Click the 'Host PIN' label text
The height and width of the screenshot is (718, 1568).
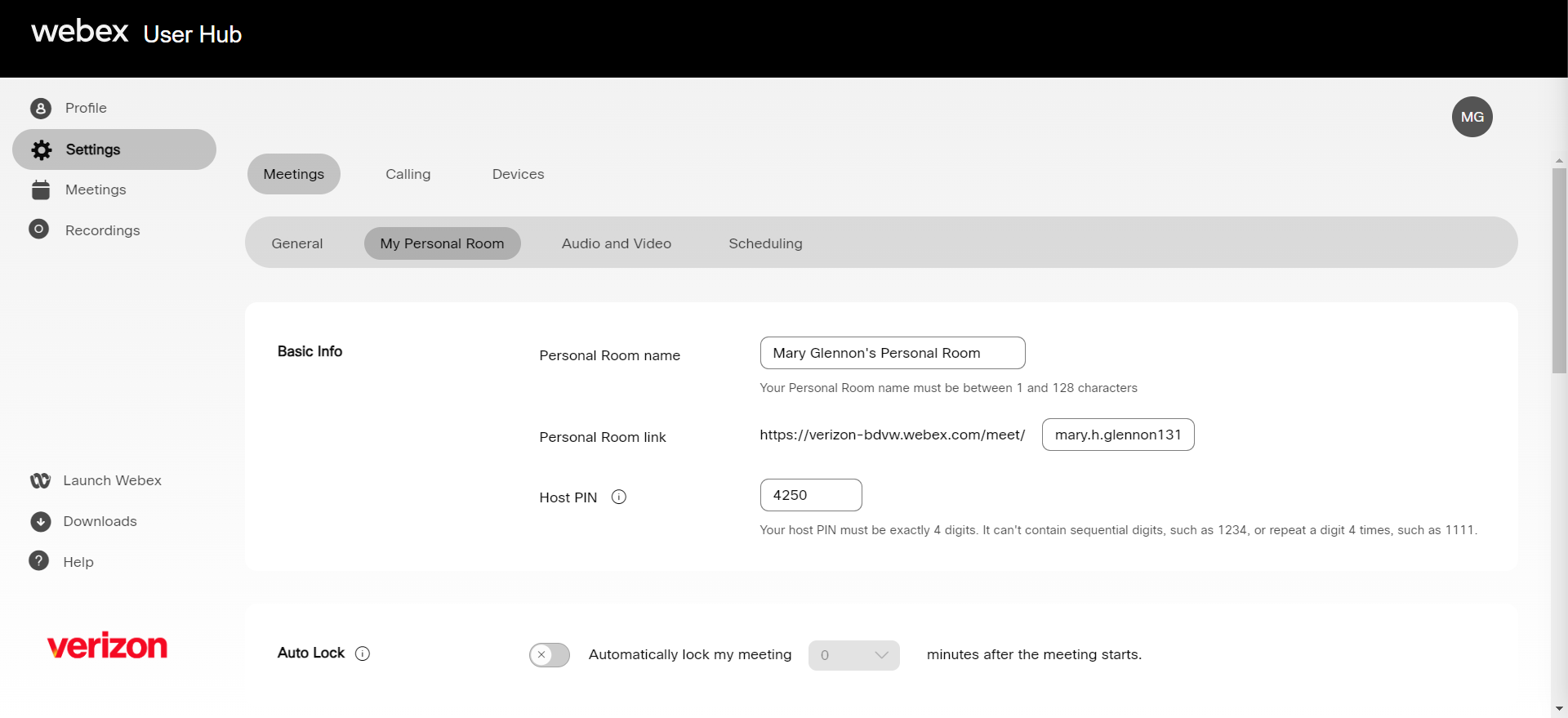point(568,497)
